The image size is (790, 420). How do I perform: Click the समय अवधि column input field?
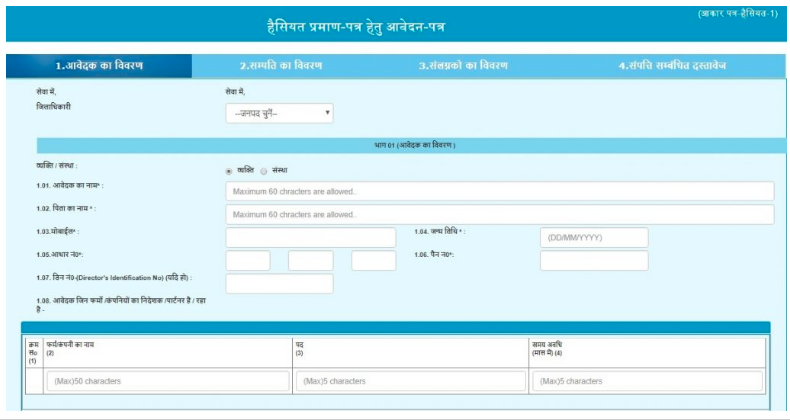[x=650, y=381]
